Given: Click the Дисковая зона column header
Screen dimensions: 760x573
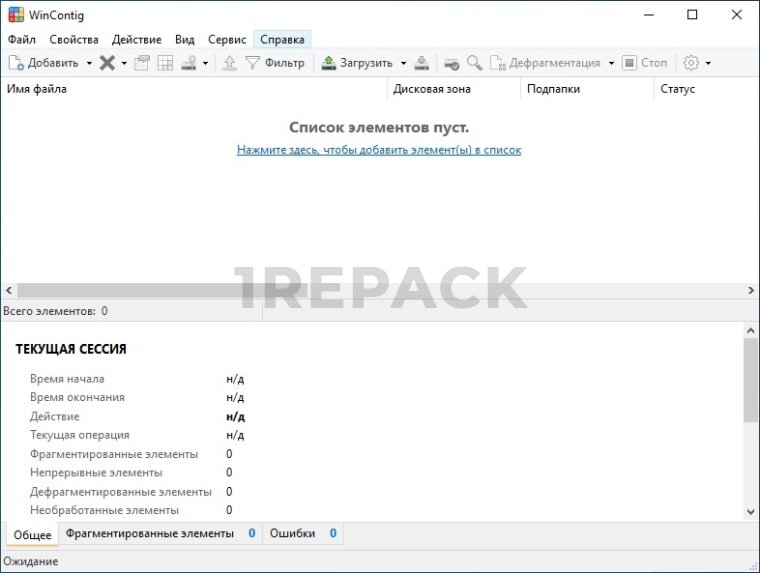Looking at the screenshot, I should point(432,89).
